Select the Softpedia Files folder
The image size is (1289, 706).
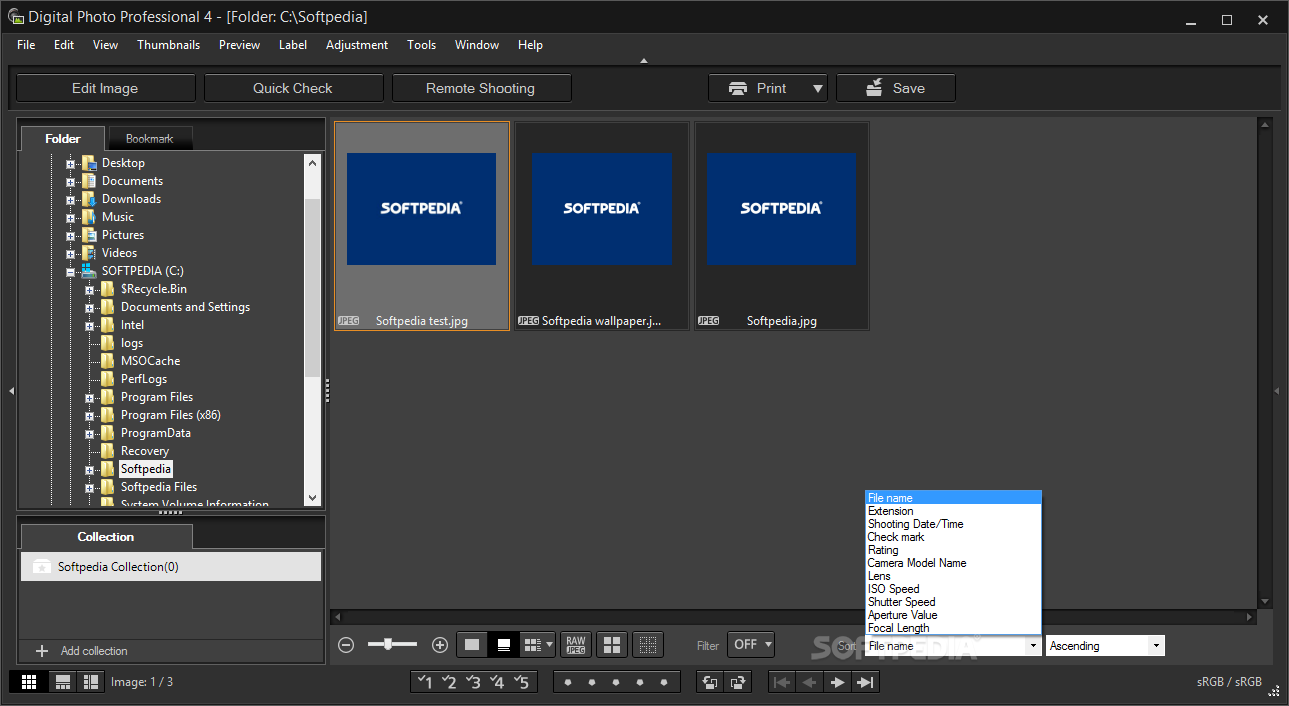pyautogui.click(x=159, y=487)
